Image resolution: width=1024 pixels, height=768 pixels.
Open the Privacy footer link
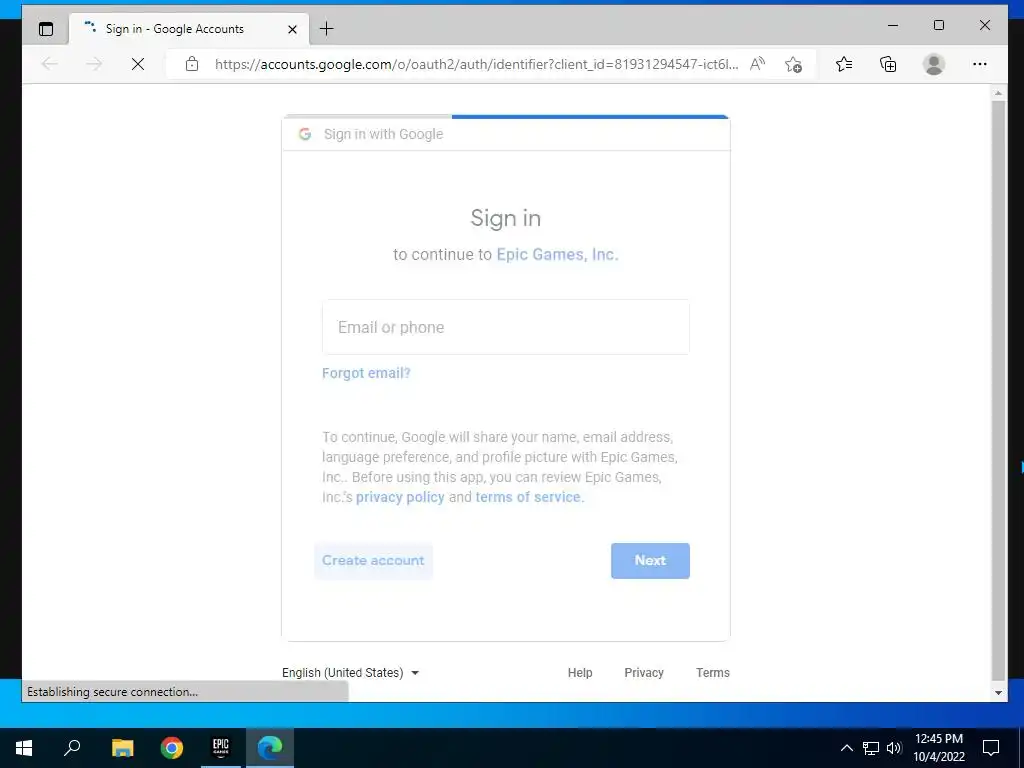coord(644,673)
